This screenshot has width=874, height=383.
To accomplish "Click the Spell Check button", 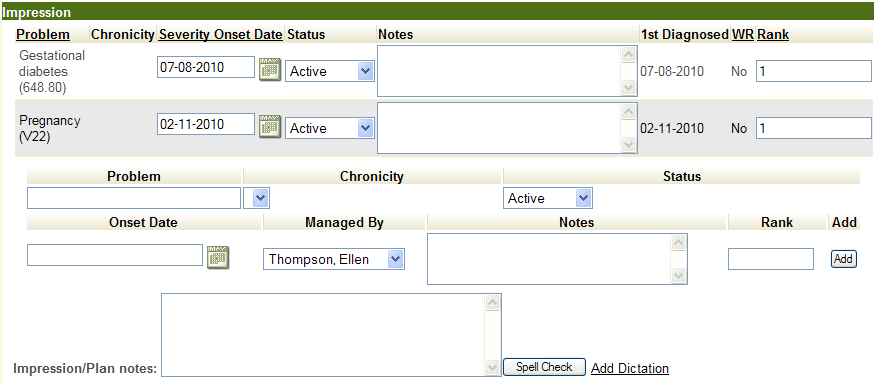I will tap(544, 367).
